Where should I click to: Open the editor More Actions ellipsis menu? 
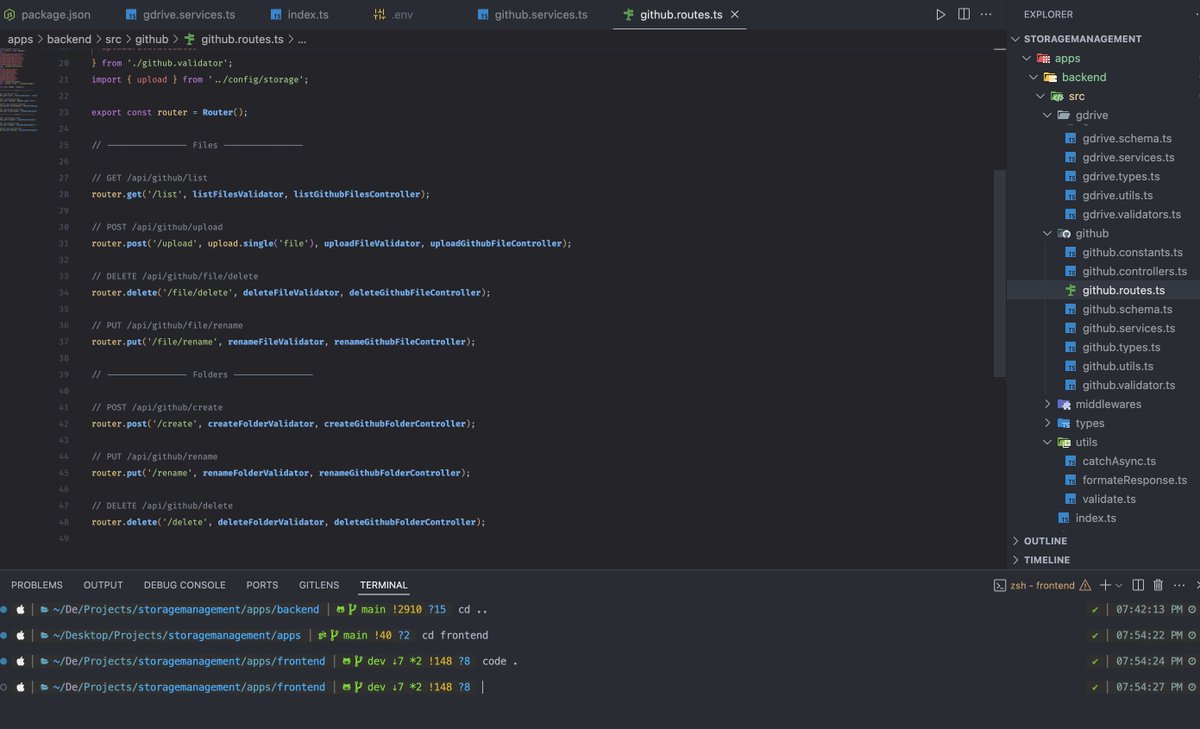[x=987, y=15]
